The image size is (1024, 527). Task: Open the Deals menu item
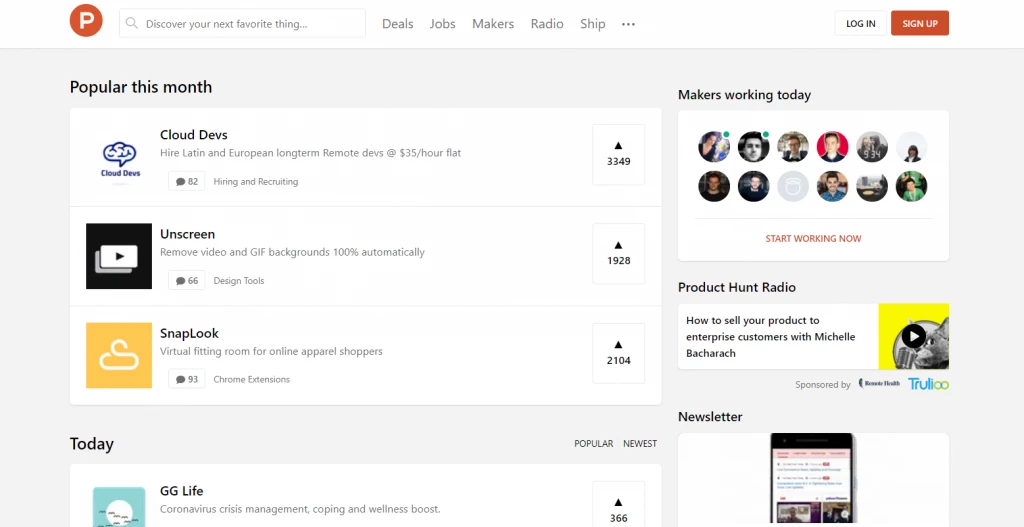point(398,24)
